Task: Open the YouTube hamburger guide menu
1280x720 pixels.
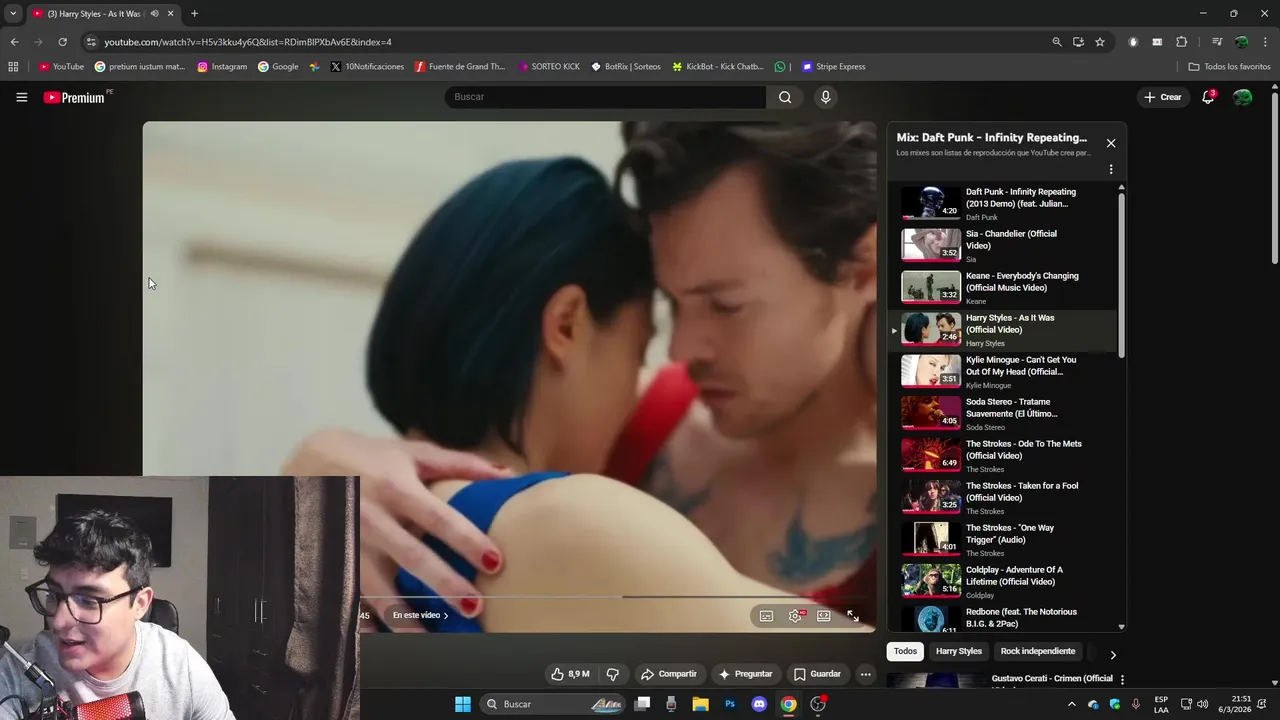Action: click(21, 97)
